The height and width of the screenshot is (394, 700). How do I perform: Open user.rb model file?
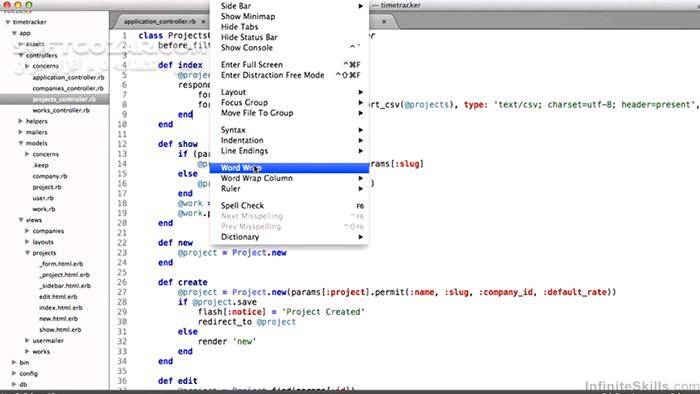[43, 198]
